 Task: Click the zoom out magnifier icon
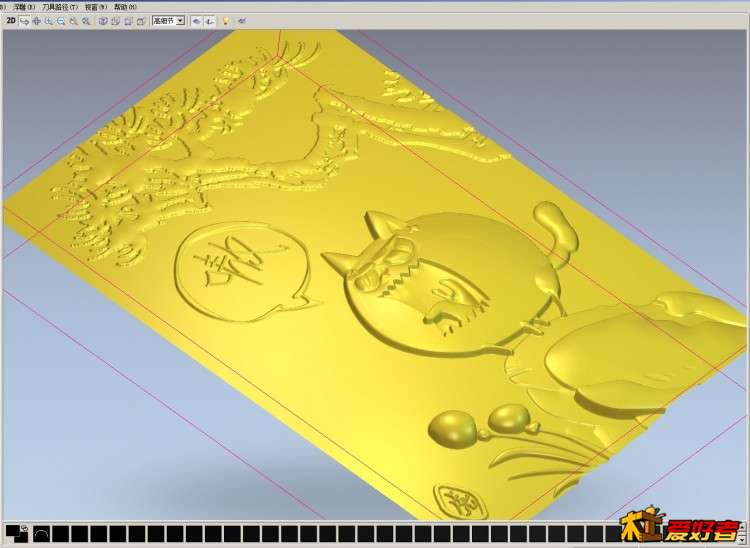(61, 21)
